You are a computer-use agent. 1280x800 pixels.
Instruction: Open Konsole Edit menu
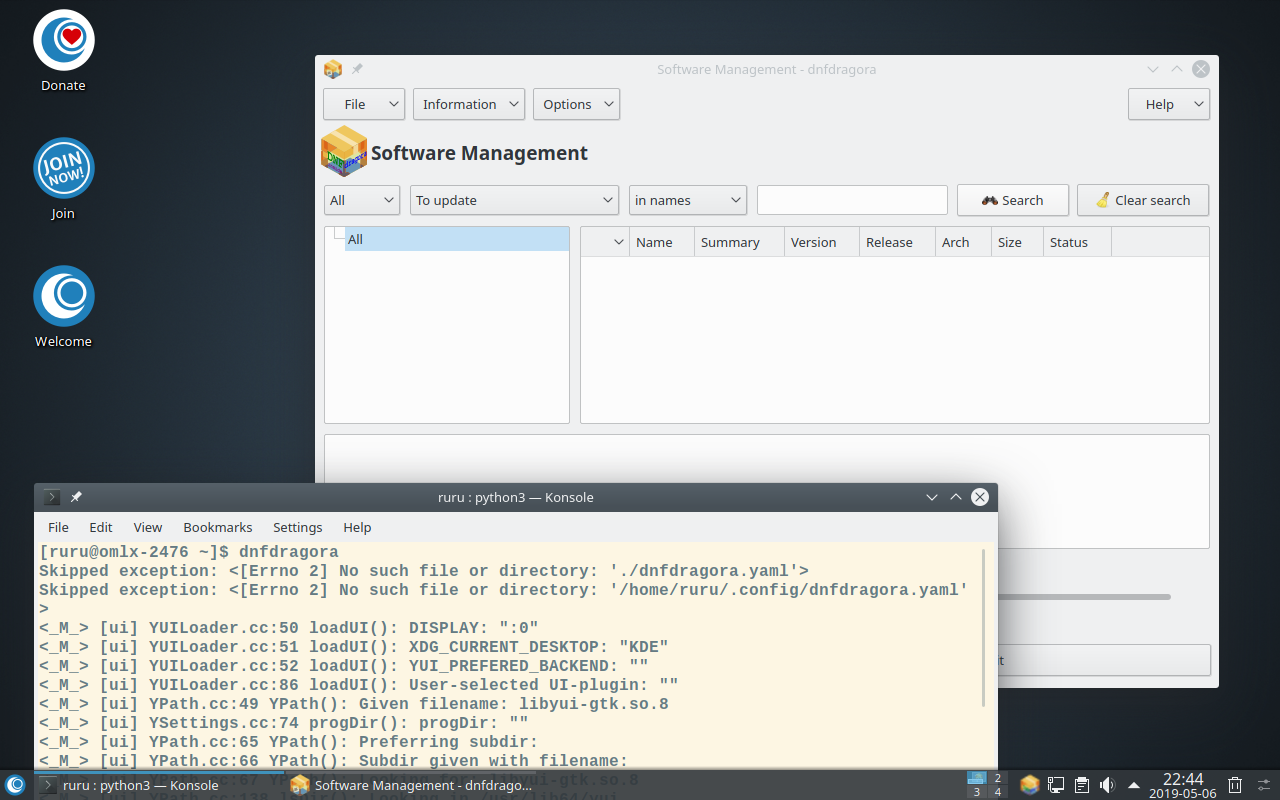click(x=101, y=527)
